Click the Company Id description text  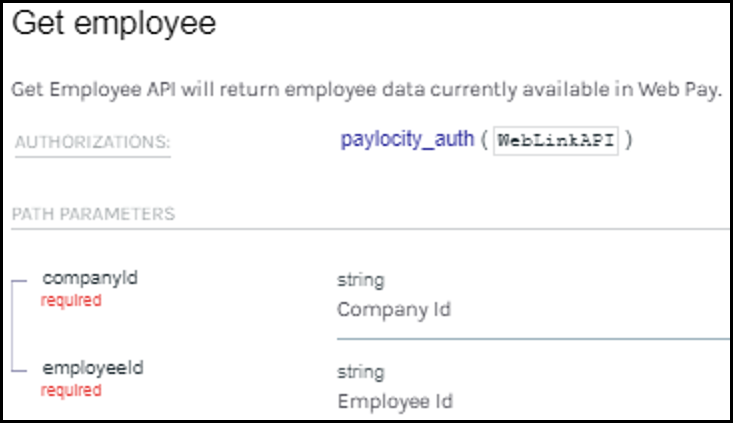[394, 309]
